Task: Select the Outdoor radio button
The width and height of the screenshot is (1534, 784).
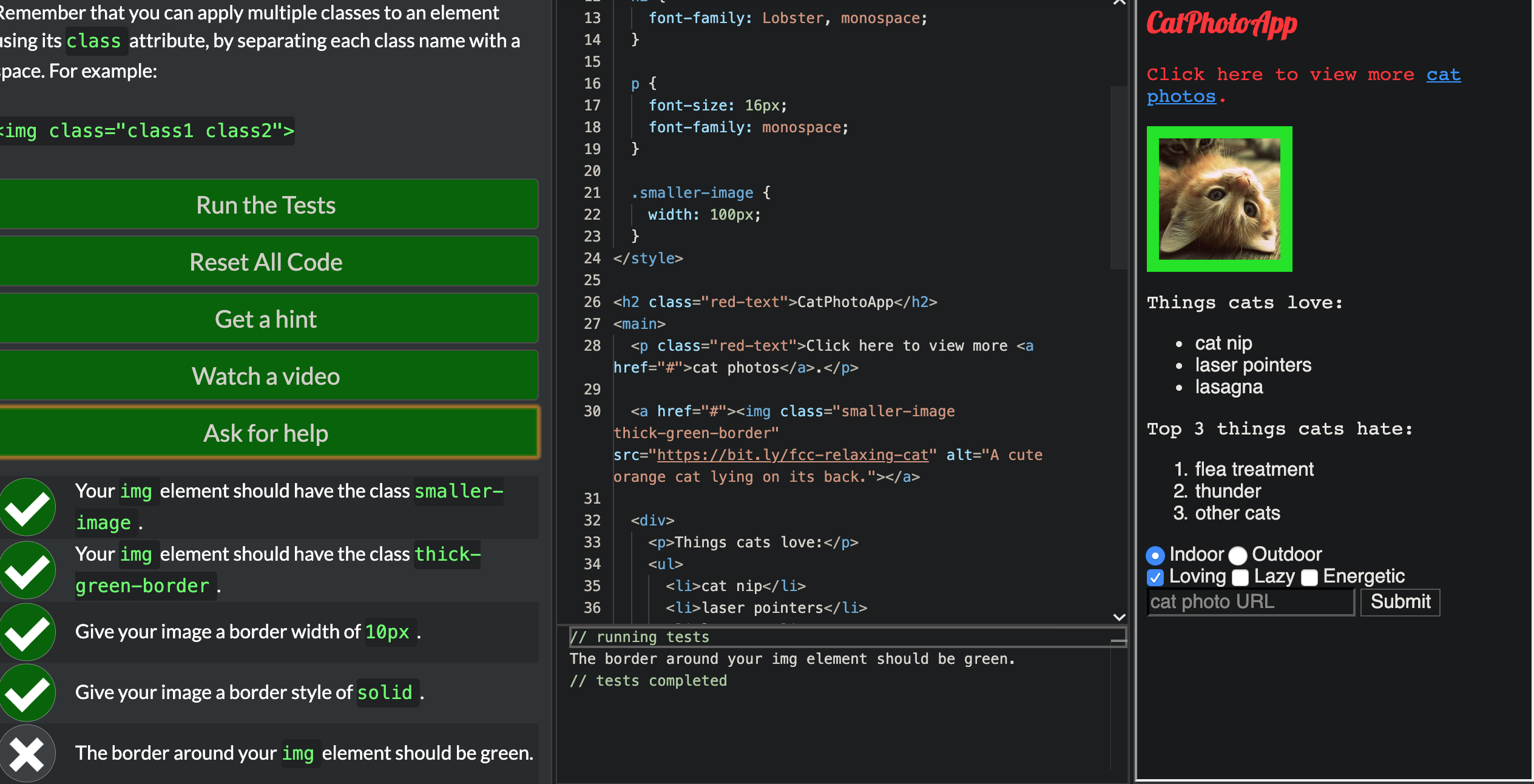Action: pyautogui.click(x=1238, y=555)
